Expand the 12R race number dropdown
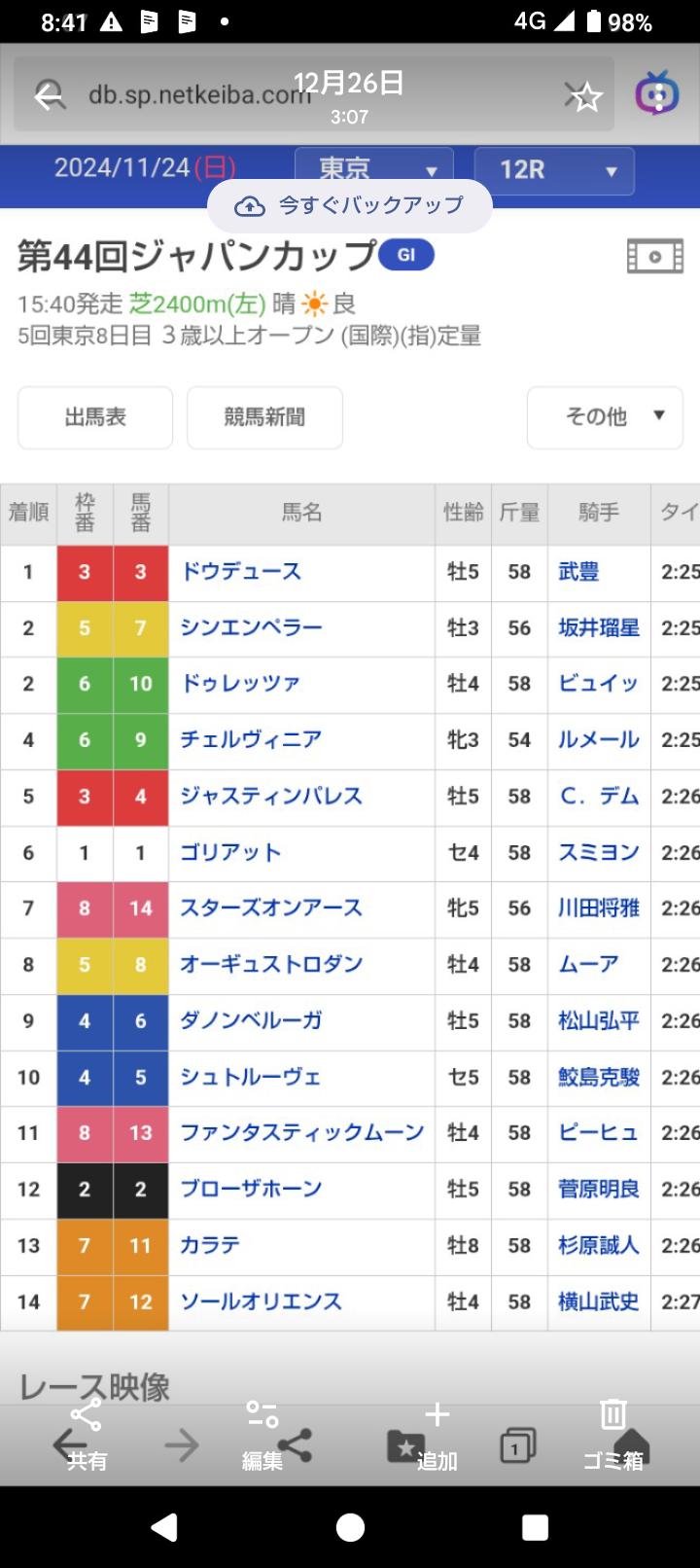This screenshot has height=1568, width=700. click(554, 171)
